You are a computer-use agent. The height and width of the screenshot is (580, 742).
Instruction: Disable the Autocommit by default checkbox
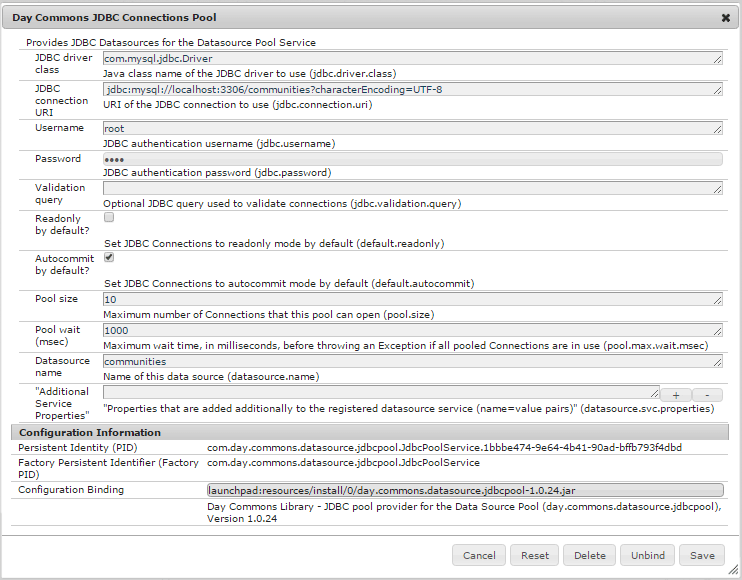[x=109, y=257]
